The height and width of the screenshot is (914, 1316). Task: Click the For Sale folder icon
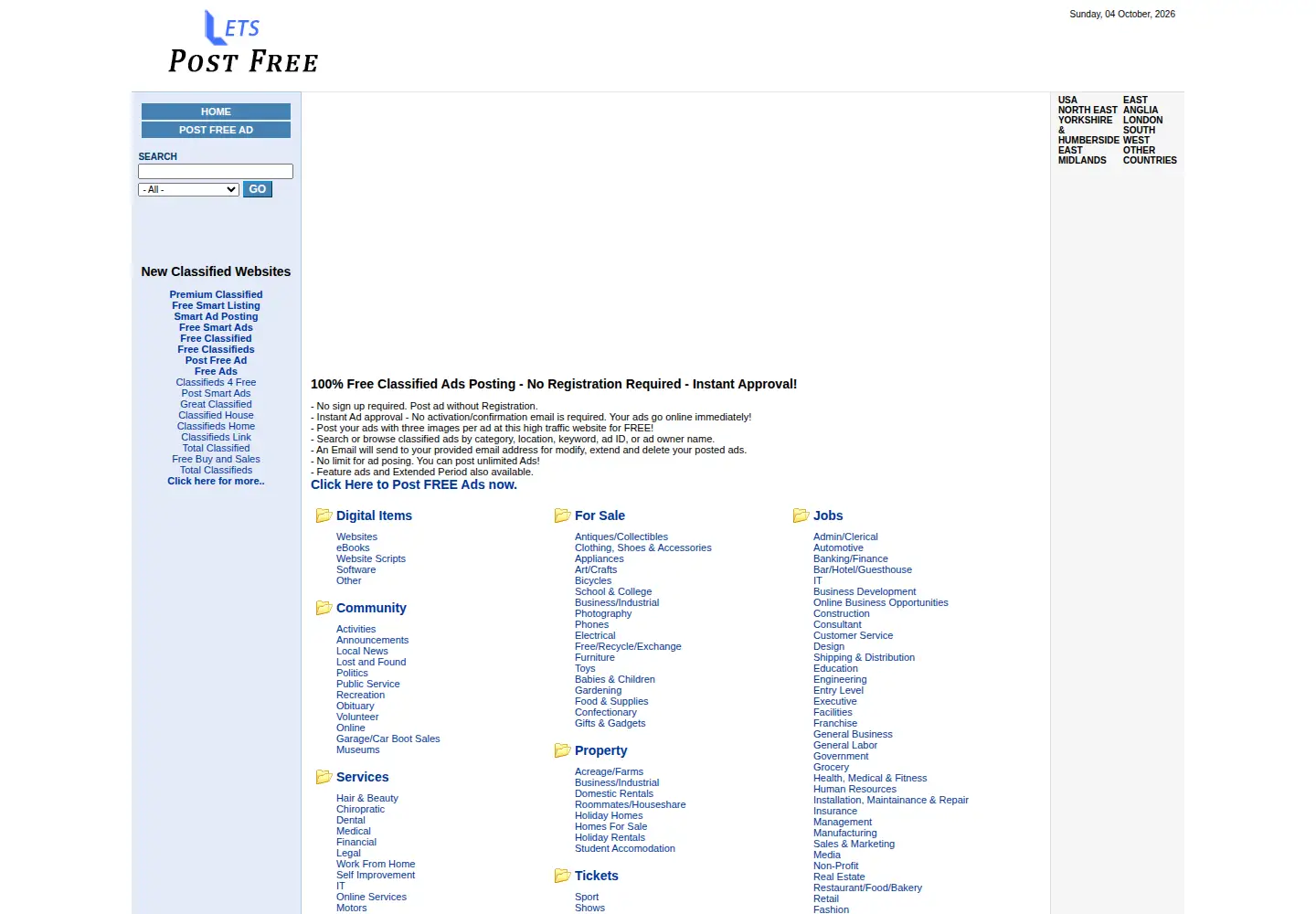point(562,515)
